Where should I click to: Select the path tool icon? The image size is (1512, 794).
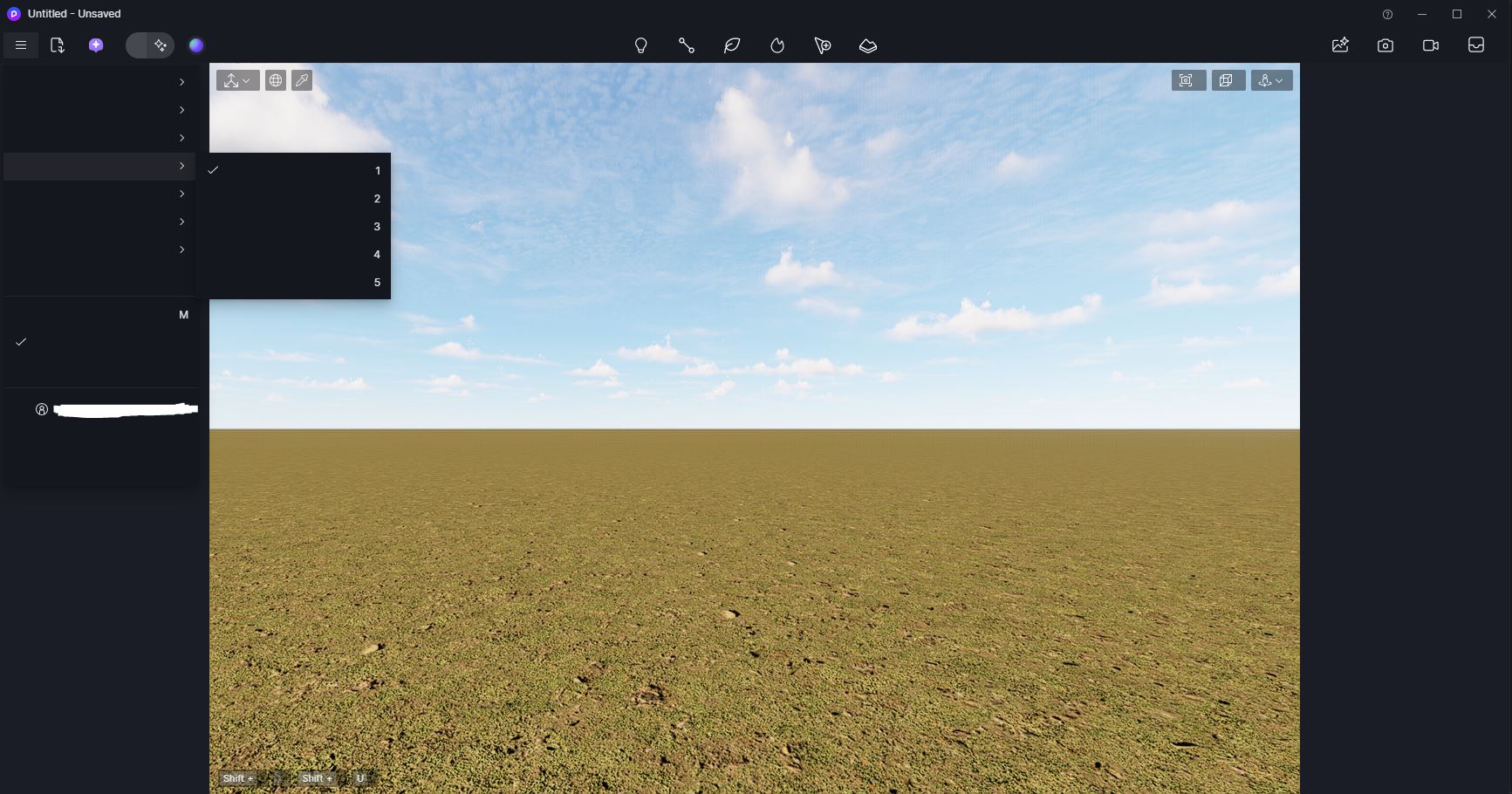[687, 45]
